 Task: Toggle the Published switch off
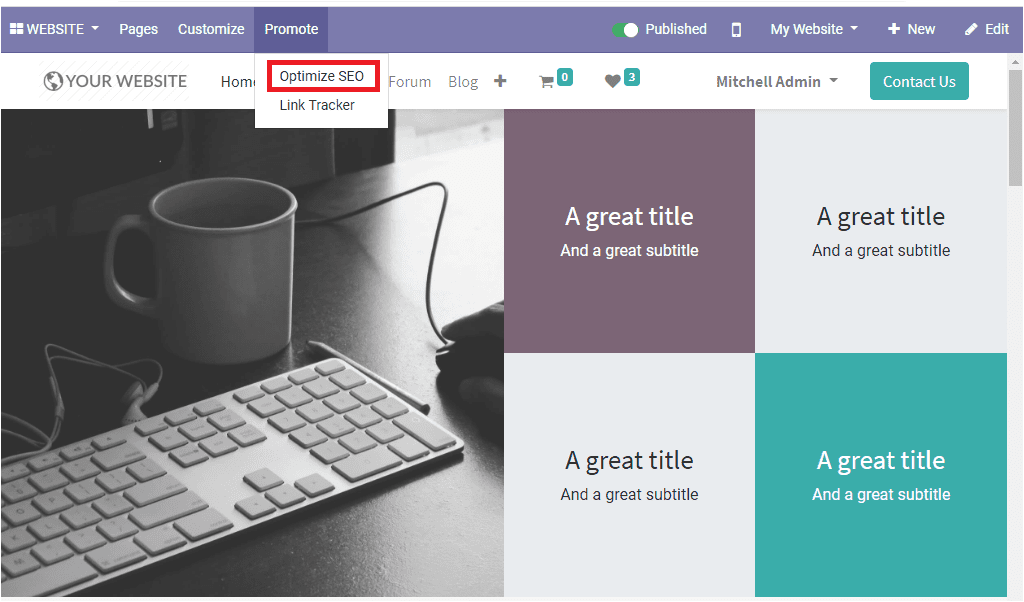[x=625, y=29]
